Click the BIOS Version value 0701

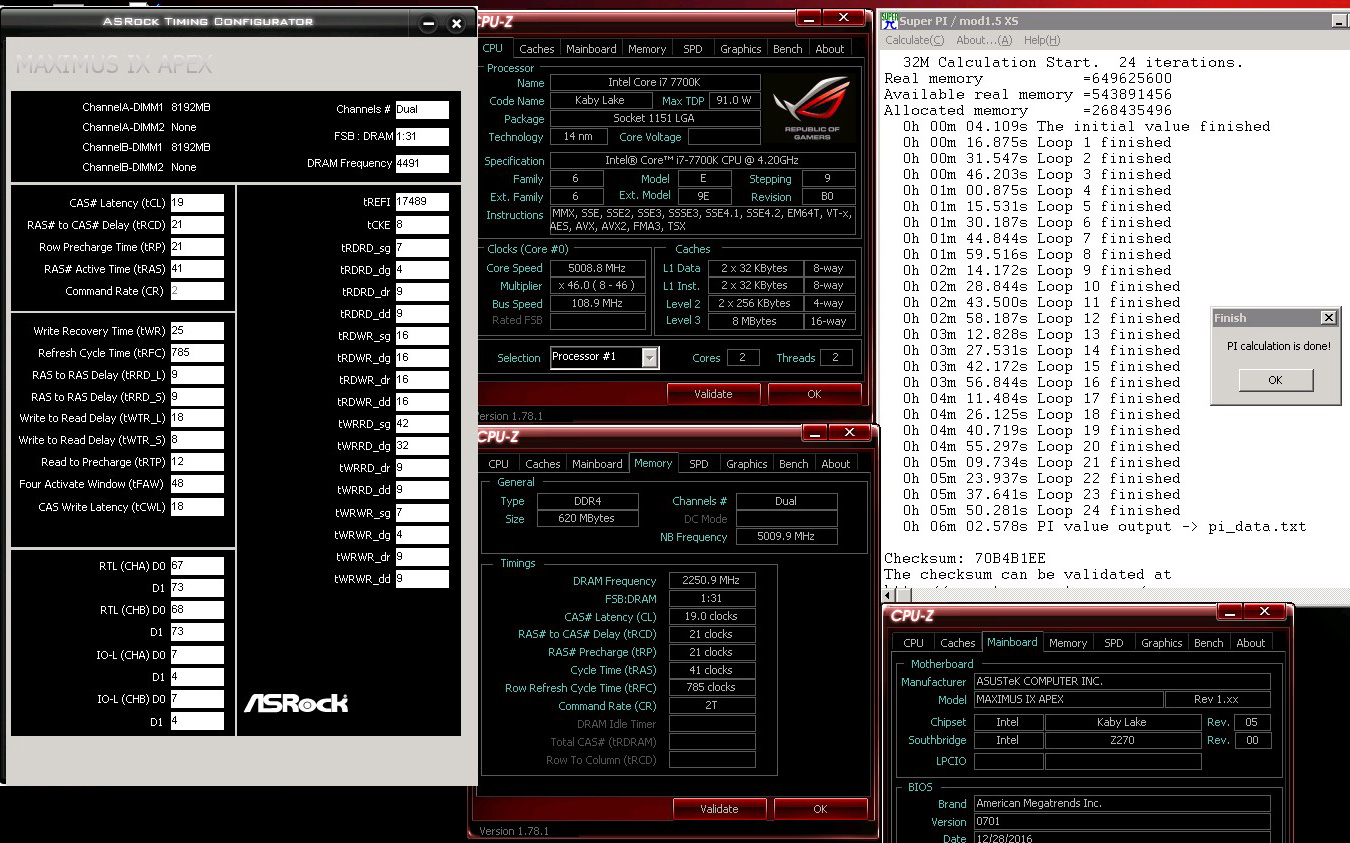pyautogui.click(x=1122, y=822)
